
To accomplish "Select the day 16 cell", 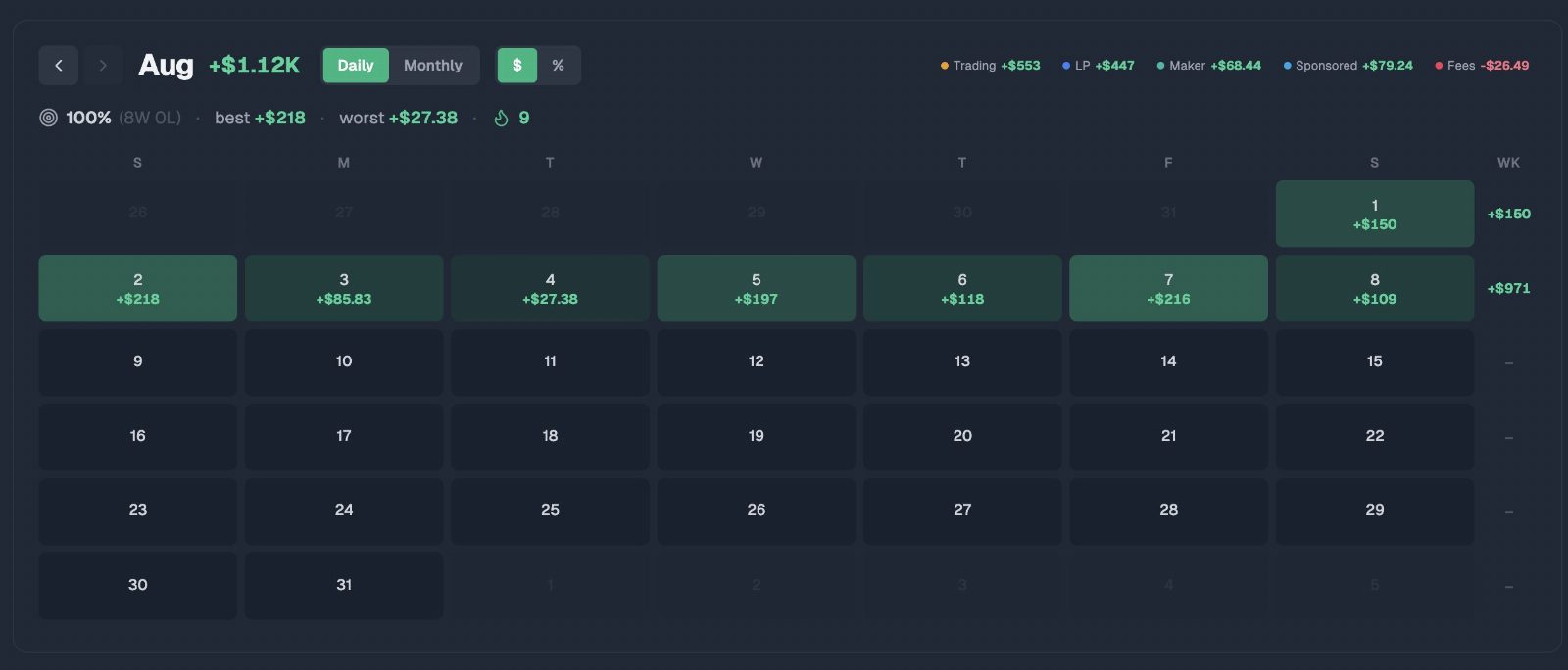I will pyautogui.click(x=138, y=437).
